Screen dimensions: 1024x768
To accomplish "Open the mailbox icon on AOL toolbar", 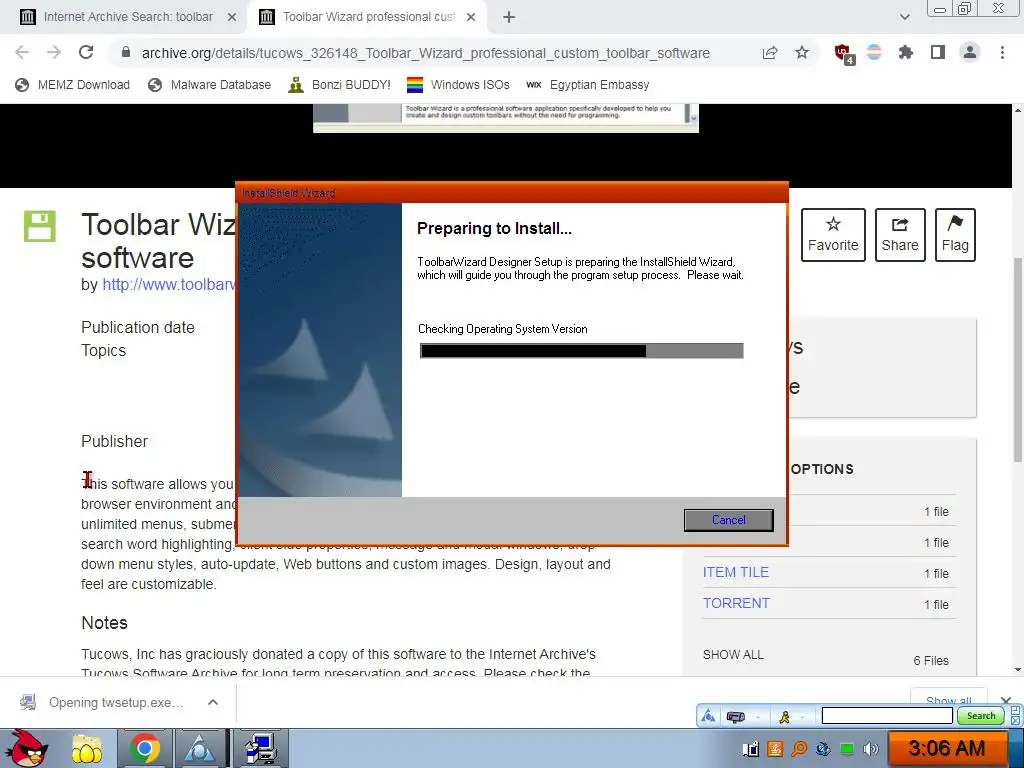I will click(736, 717).
